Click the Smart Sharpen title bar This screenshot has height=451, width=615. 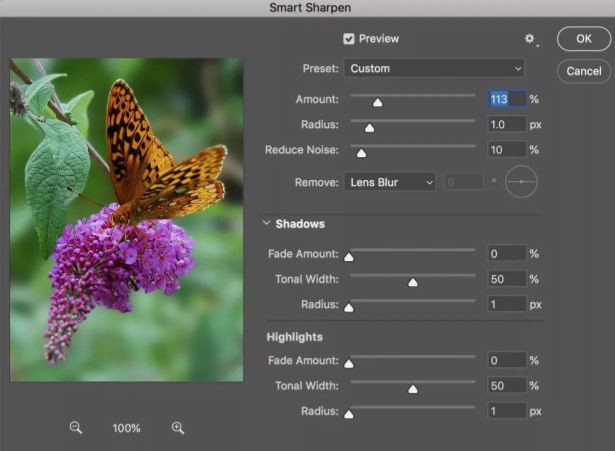(308, 8)
